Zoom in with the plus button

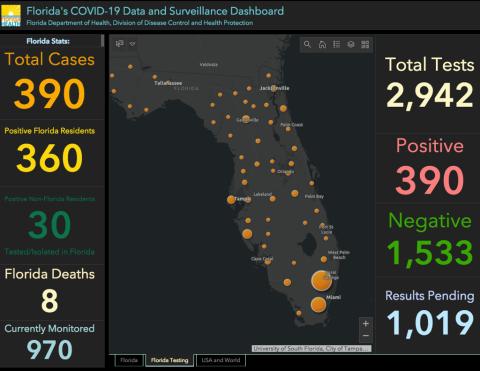366,324
